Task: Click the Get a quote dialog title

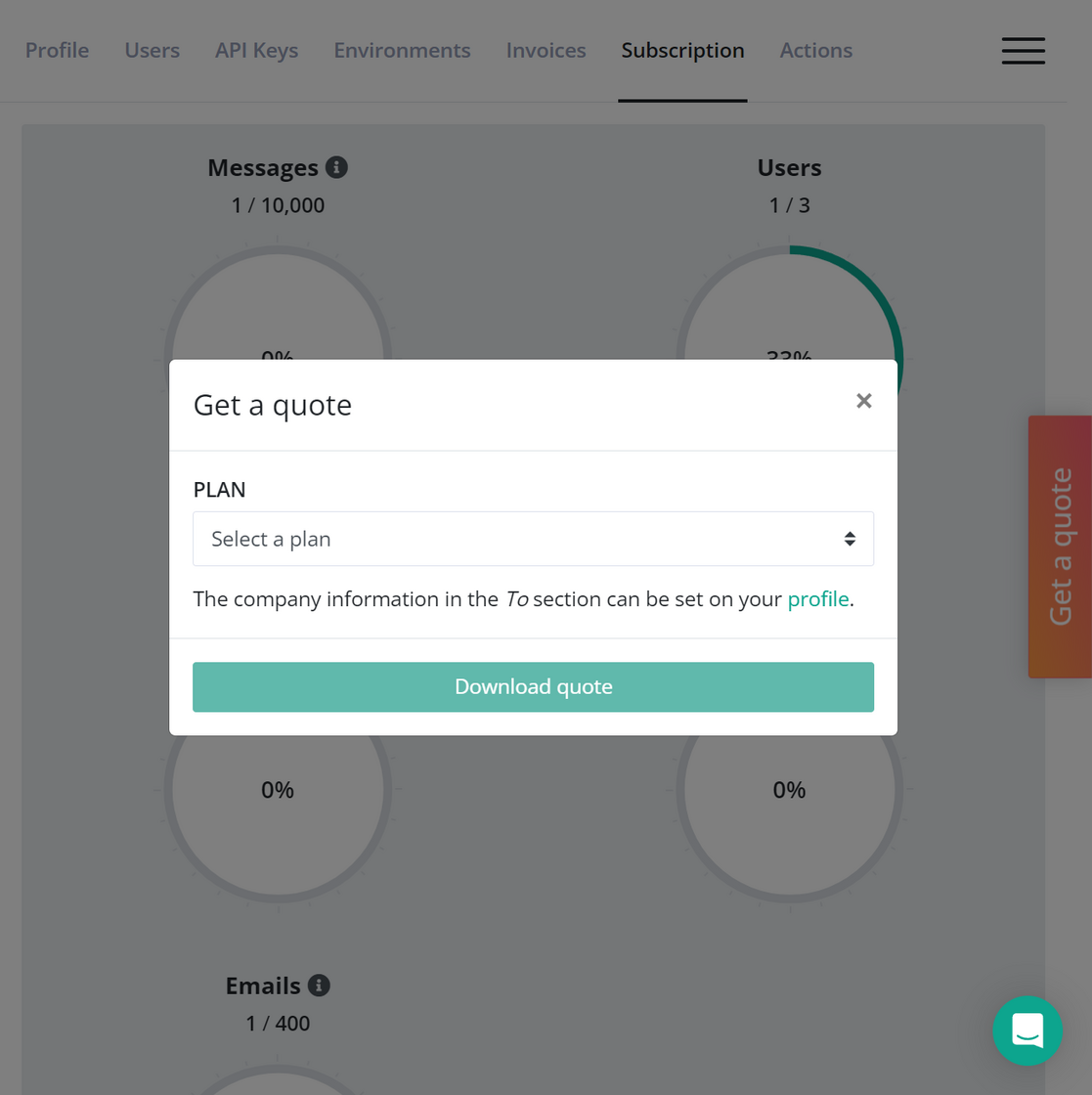Action: [x=273, y=405]
